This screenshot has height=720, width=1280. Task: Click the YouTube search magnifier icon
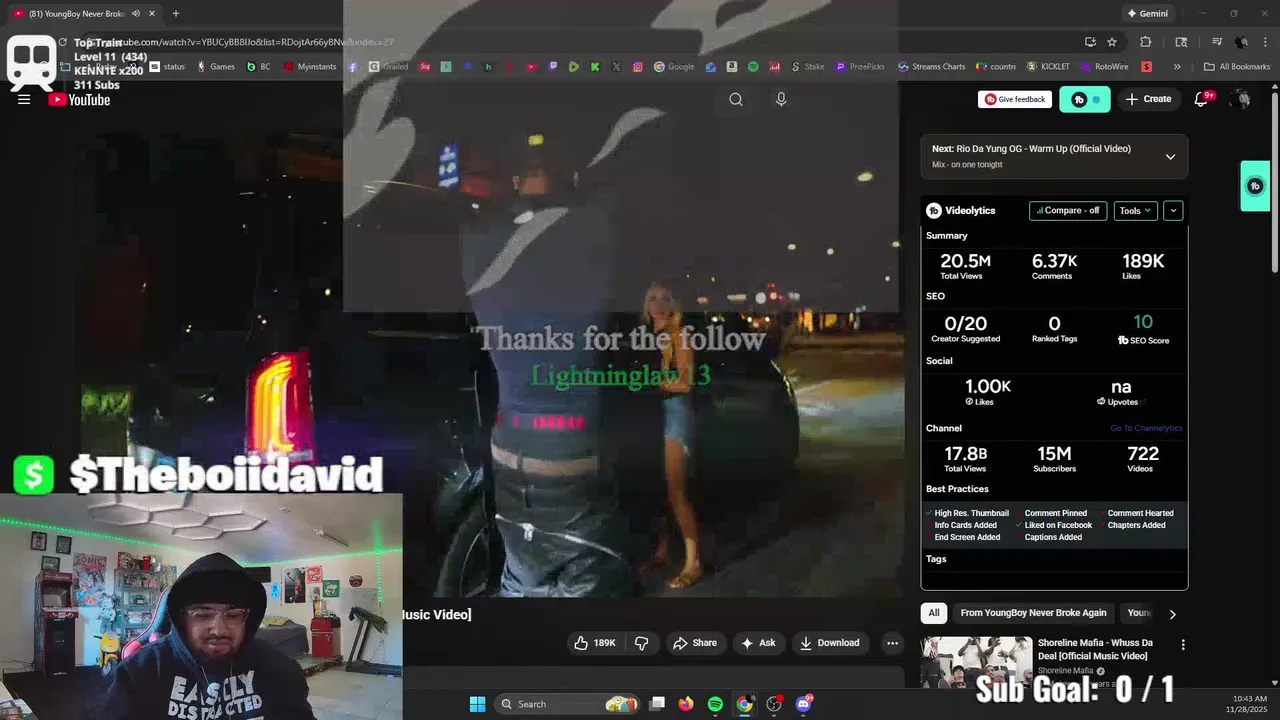coord(736,99)
